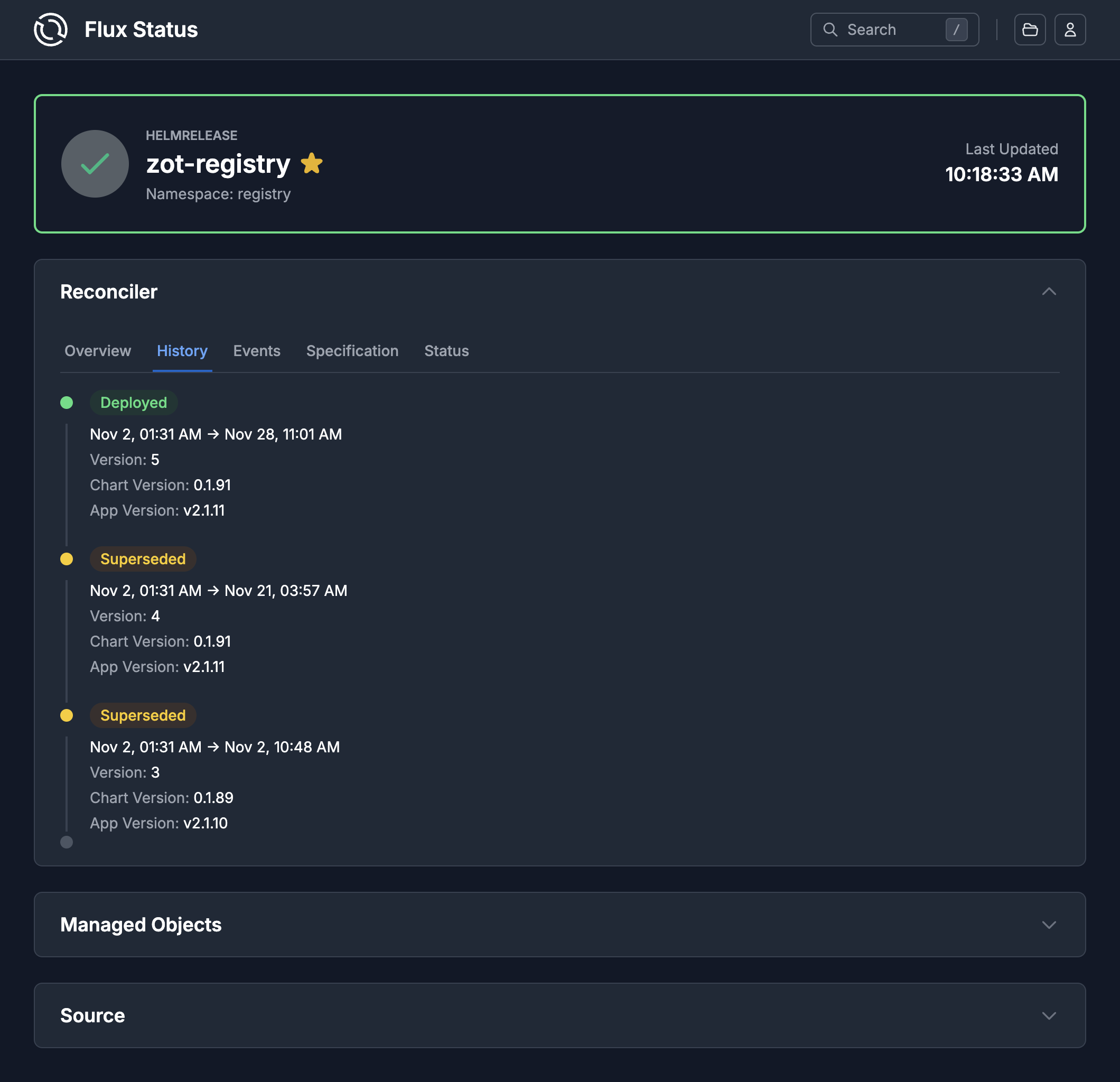
Task: Expand the Source section
Action: pos(1049,1016)
